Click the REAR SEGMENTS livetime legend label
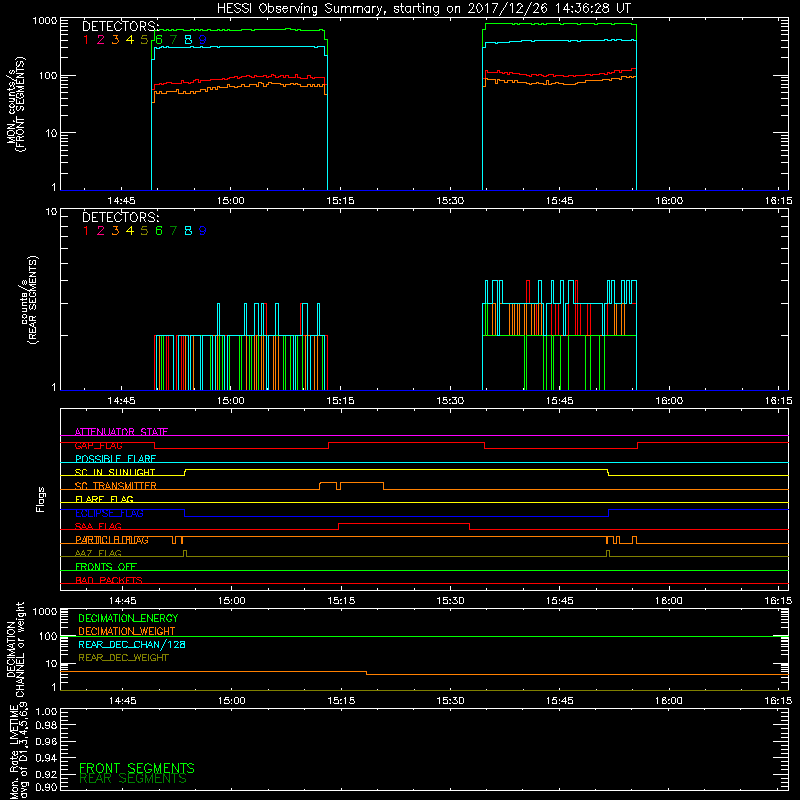This screenshot has height=800, width=800. coord(133,779)
